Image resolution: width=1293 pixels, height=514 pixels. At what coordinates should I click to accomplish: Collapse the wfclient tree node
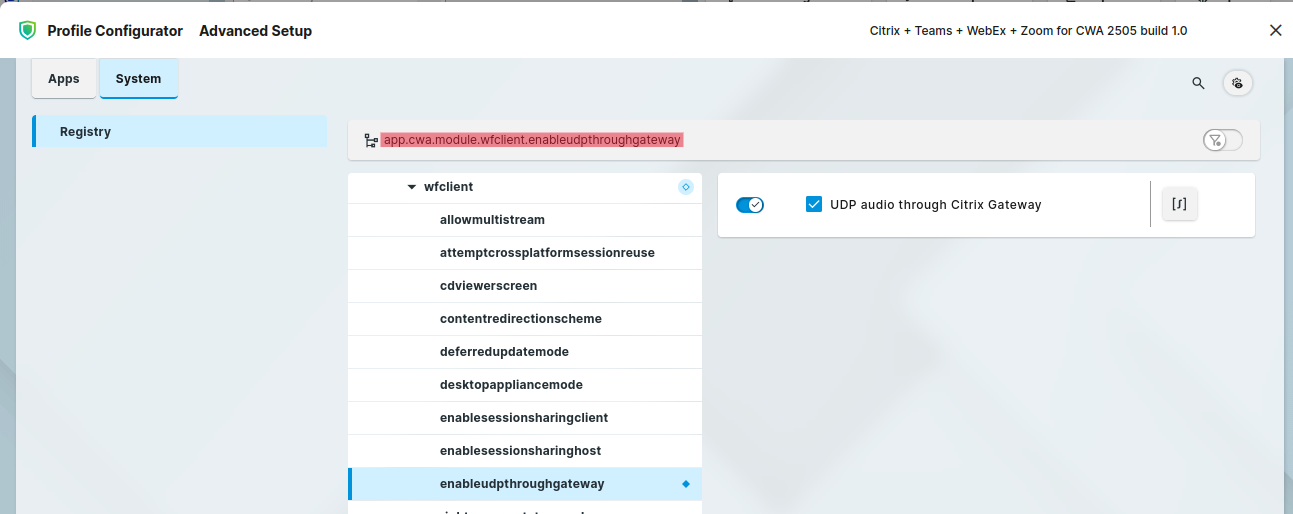pos(412,187)
